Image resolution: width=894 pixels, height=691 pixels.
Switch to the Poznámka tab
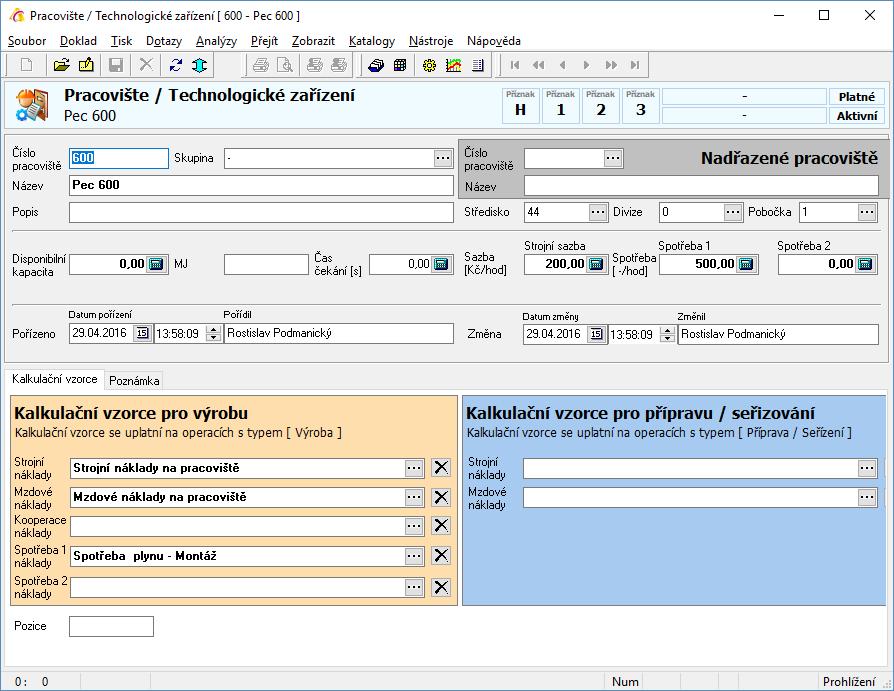pyautogui.click(x=134, y=380)
